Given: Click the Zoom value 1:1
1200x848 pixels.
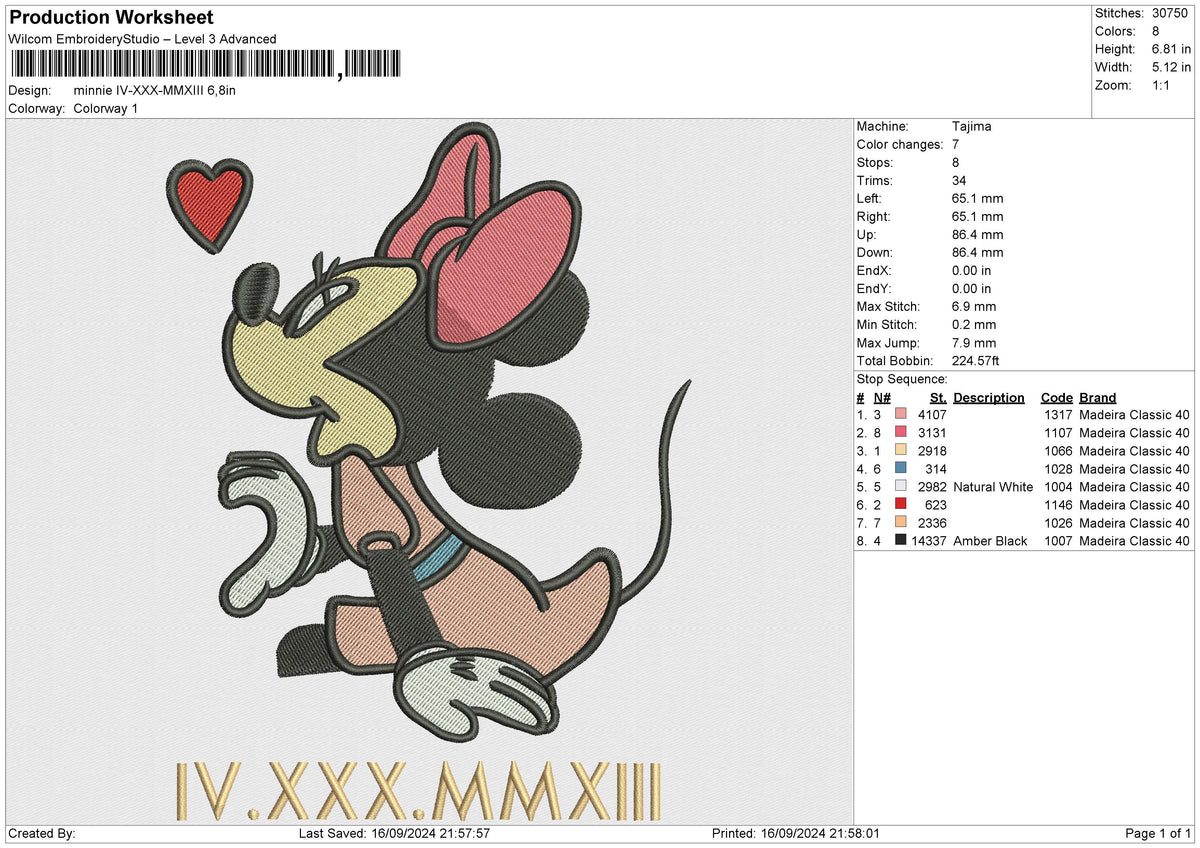Looking at the screenshot, I should pyautogui.click(x=1163, y=85).
